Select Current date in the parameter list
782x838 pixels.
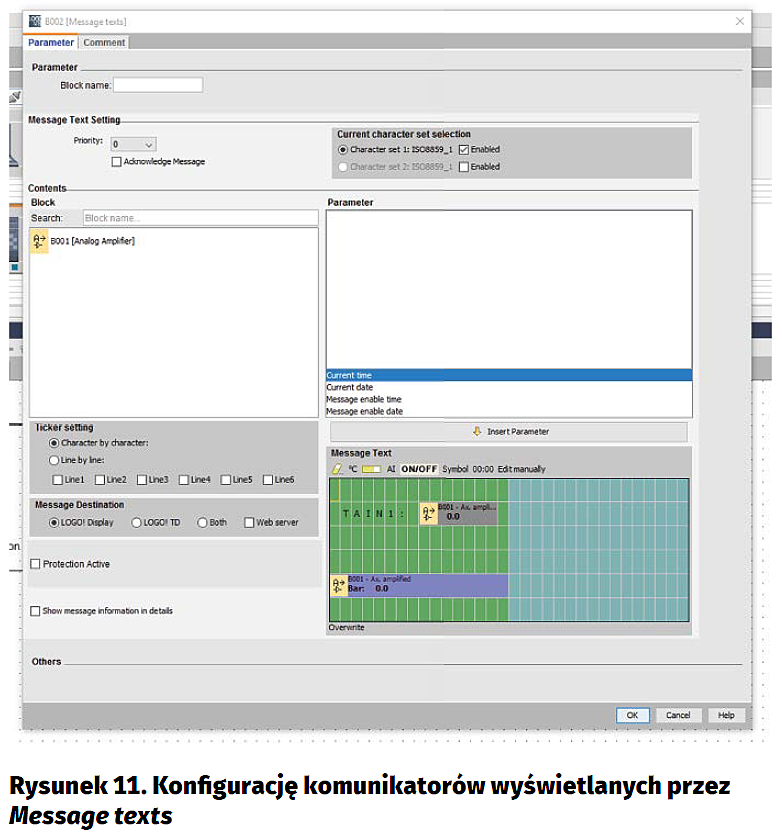(349, 387)
